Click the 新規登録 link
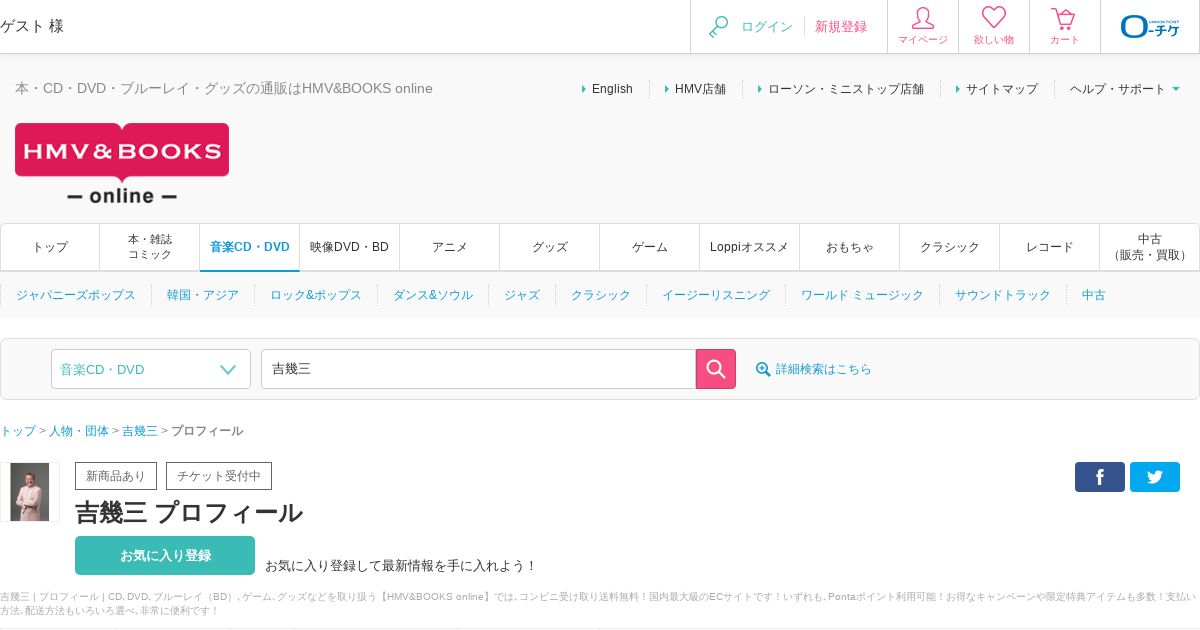Viewport: 1200px width, 630px height. point(841,27)
